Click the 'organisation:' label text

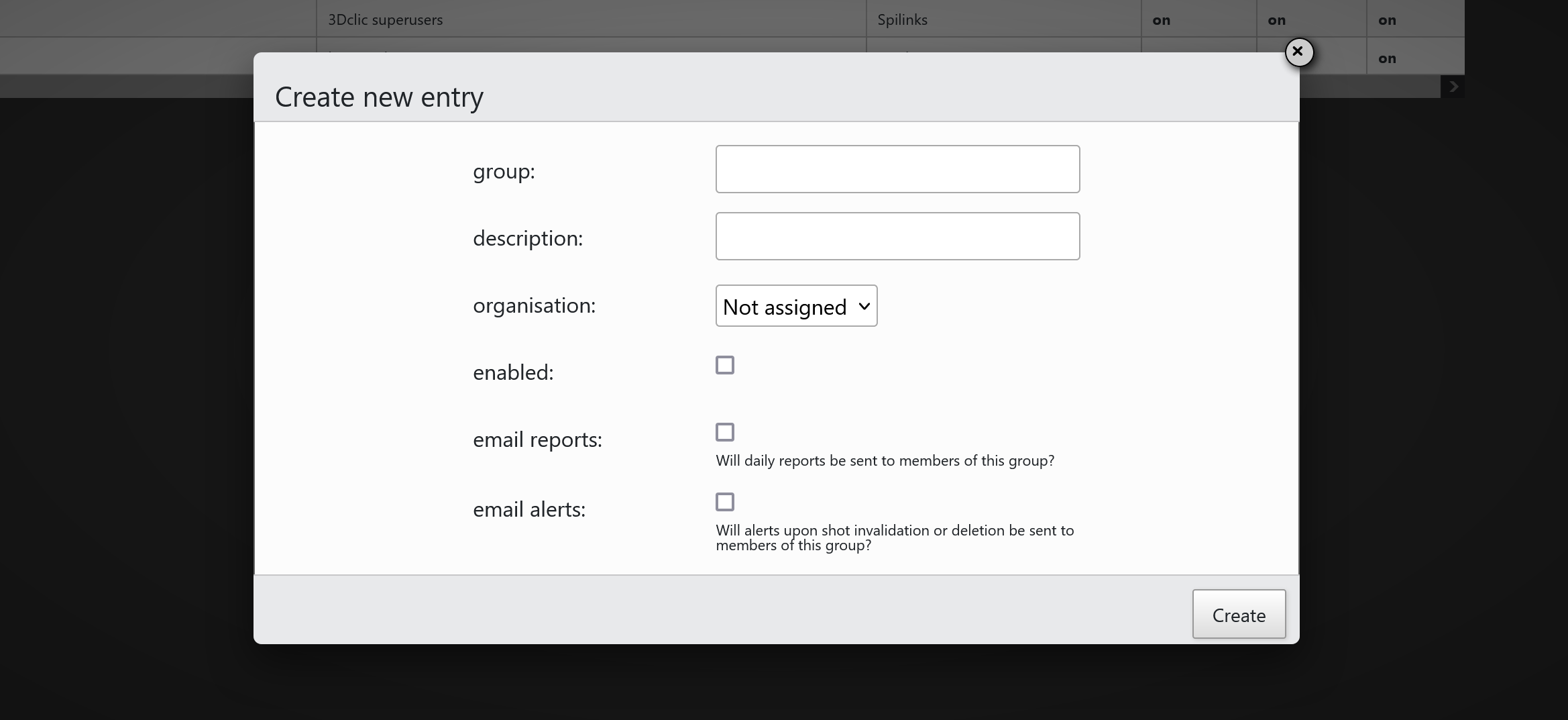click(x=534, y=305)
